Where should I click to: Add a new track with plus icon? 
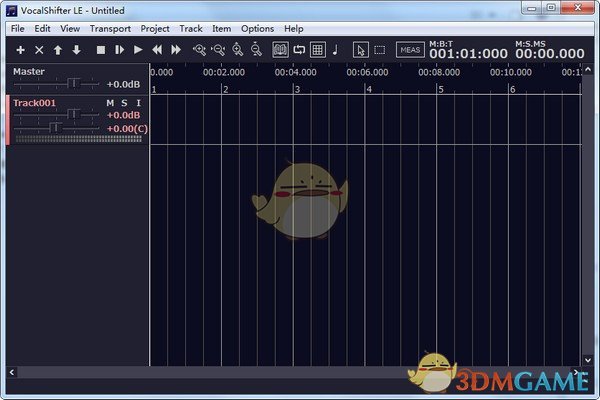pyautogui.click(x=20, y=50)
